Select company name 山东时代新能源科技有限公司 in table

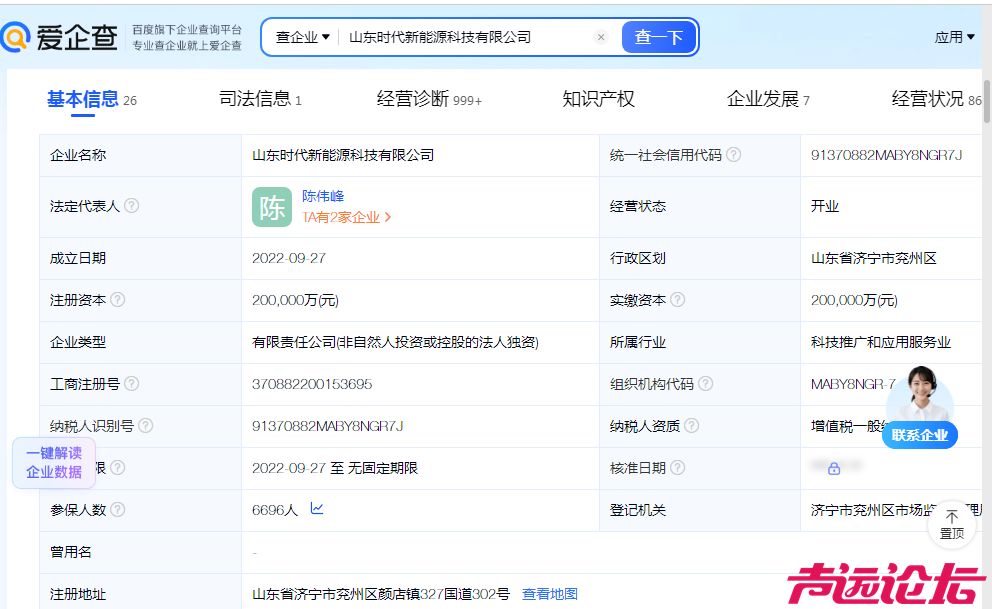343,155
